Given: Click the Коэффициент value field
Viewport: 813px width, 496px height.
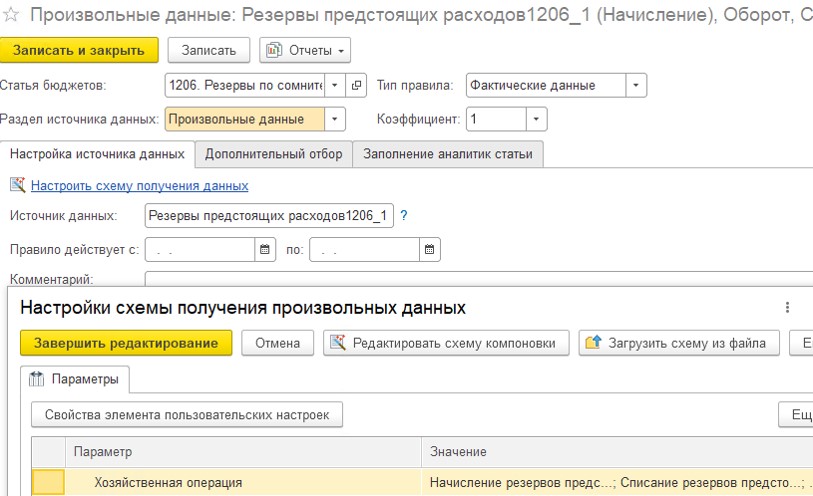Looking at the screenshot, I should [497, 119].
